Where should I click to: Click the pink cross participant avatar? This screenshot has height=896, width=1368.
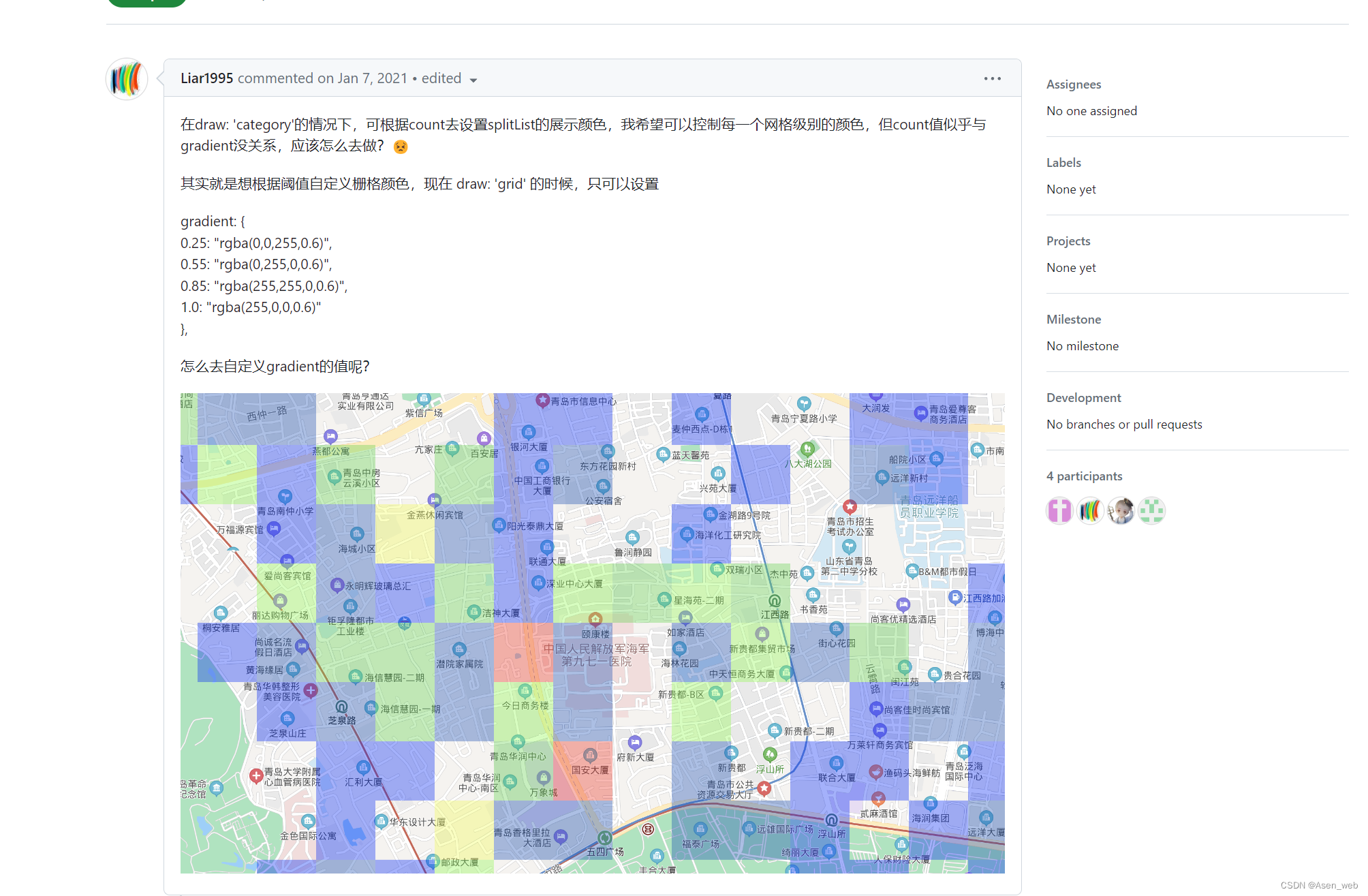[1059, 510]
